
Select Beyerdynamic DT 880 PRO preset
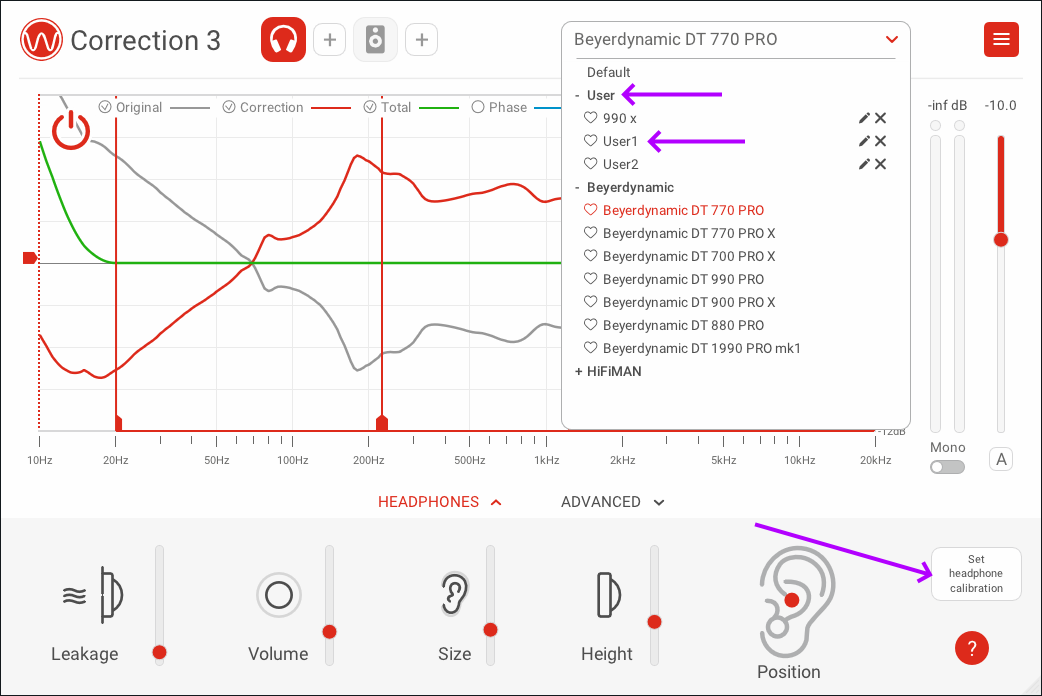(x=683, y=325)
